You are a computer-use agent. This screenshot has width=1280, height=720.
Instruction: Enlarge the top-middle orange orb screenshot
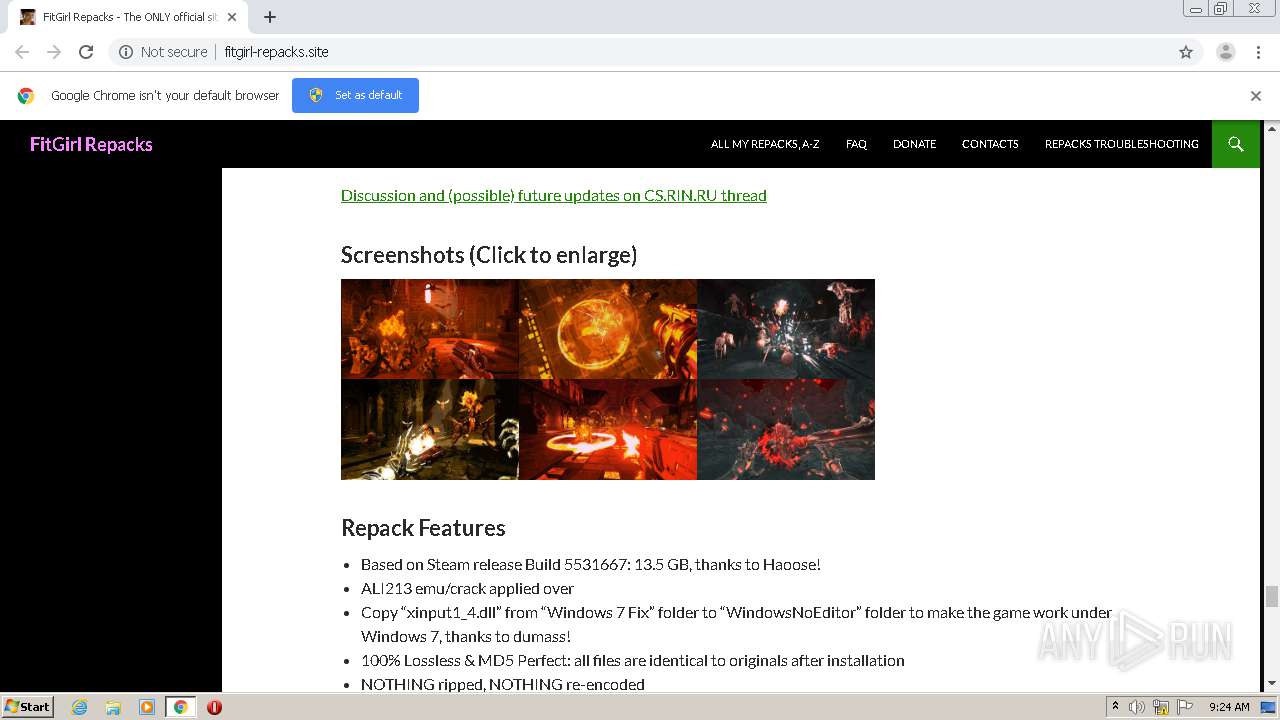tap(608, 329)
